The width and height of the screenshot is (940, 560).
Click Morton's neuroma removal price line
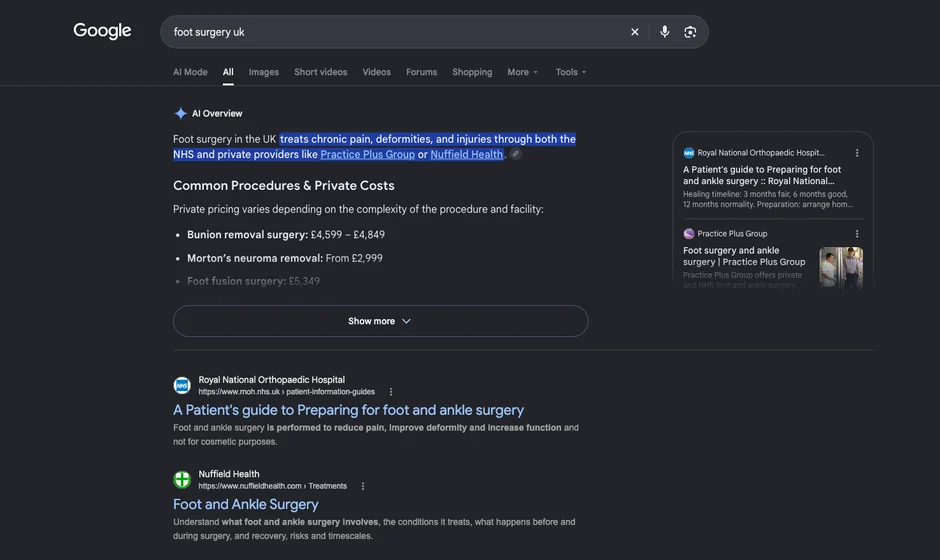click(285, 258)
